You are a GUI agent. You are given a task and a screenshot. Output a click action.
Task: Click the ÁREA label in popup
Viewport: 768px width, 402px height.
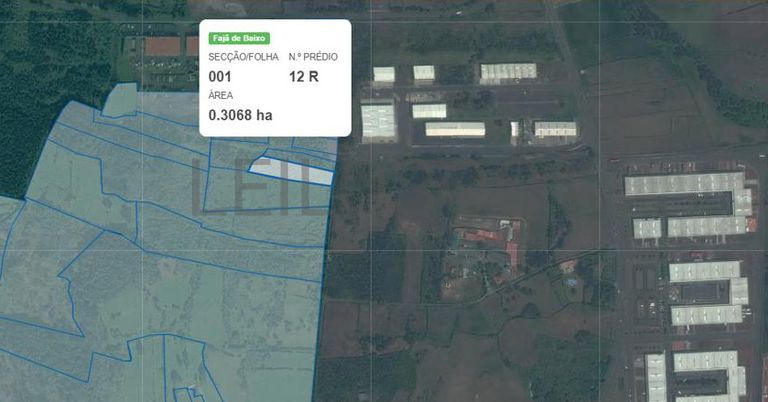pos(220,95)
